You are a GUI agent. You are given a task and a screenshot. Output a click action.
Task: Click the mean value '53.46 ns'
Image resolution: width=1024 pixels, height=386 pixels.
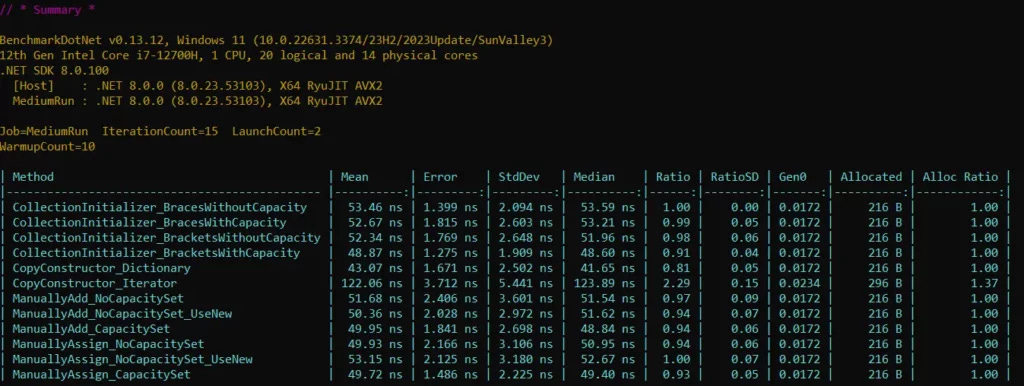click(x=375, y=207)
